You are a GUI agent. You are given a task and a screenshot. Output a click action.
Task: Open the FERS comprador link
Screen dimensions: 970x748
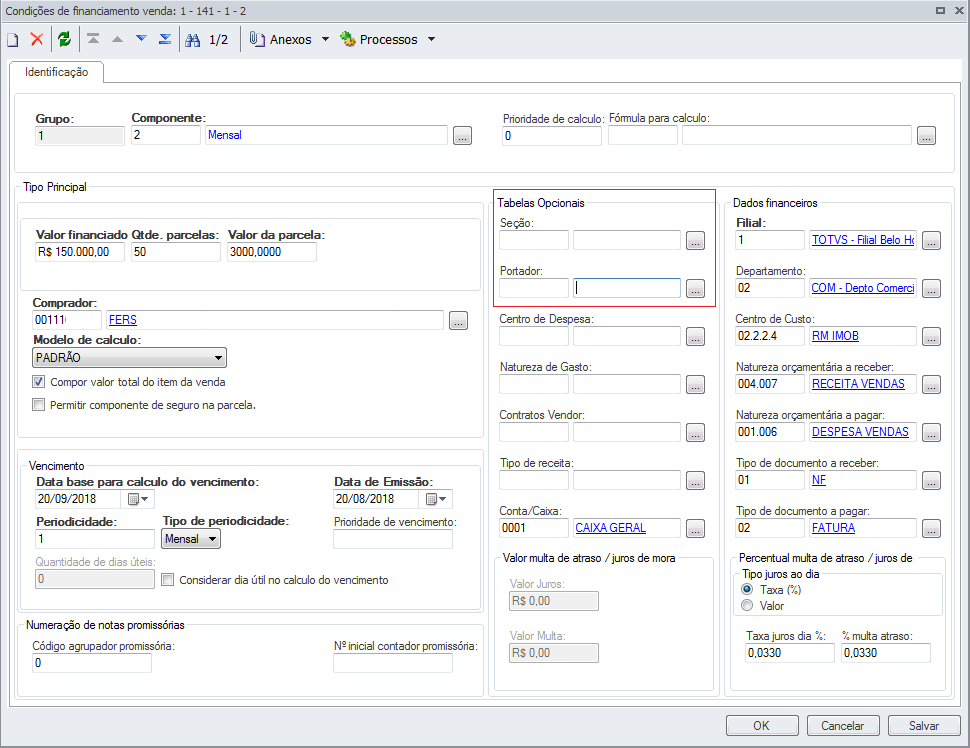pos(122,320)
